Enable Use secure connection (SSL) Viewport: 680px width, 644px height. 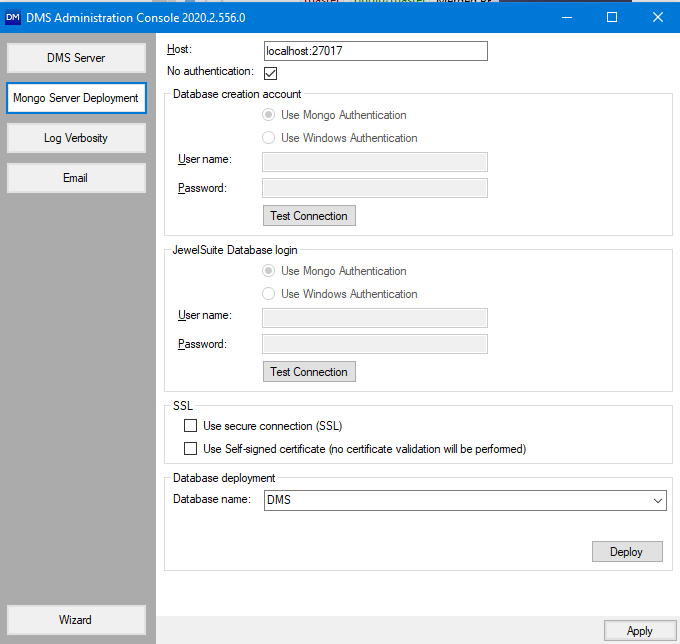[x=191, y=426]
